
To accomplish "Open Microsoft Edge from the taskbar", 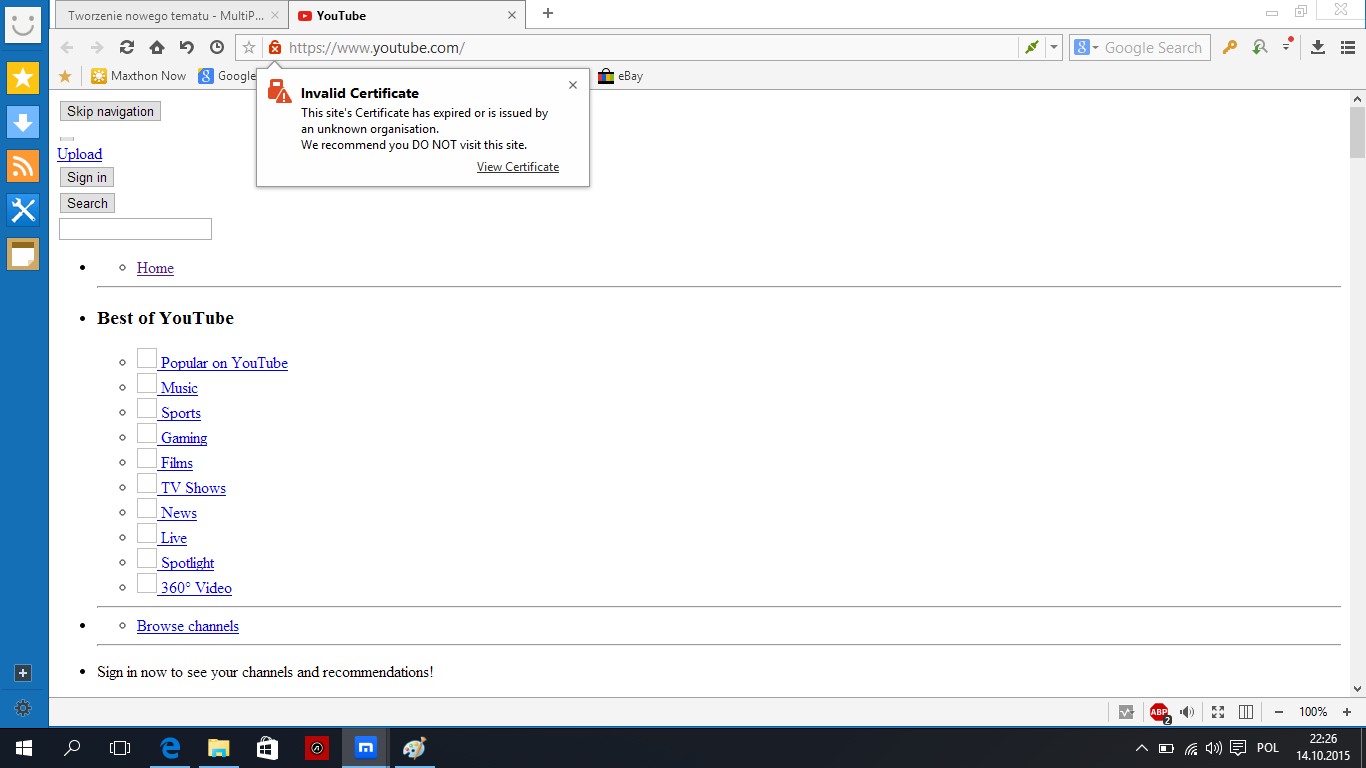I will 170,747.
